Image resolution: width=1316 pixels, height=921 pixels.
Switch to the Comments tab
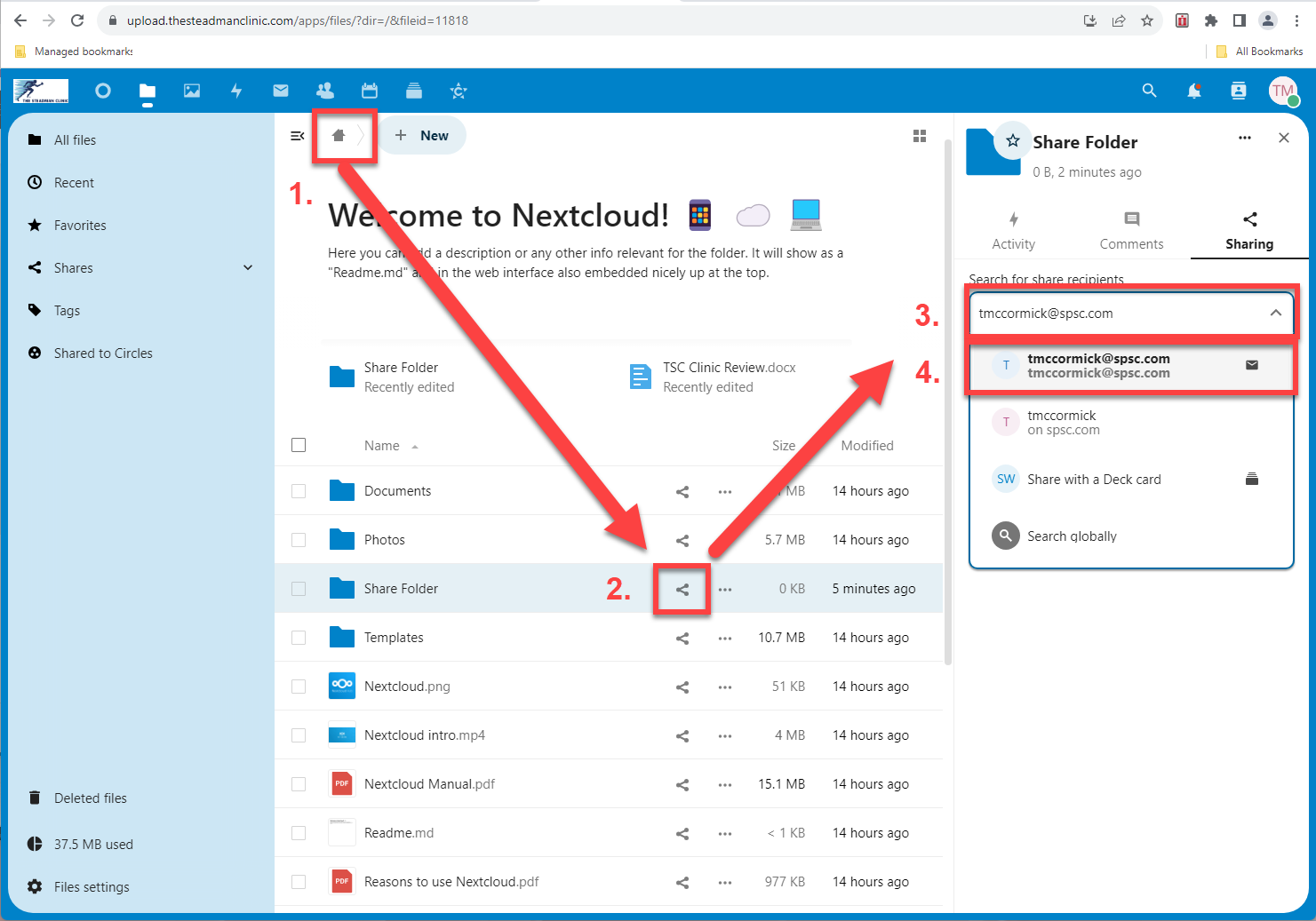[1131, 231]
